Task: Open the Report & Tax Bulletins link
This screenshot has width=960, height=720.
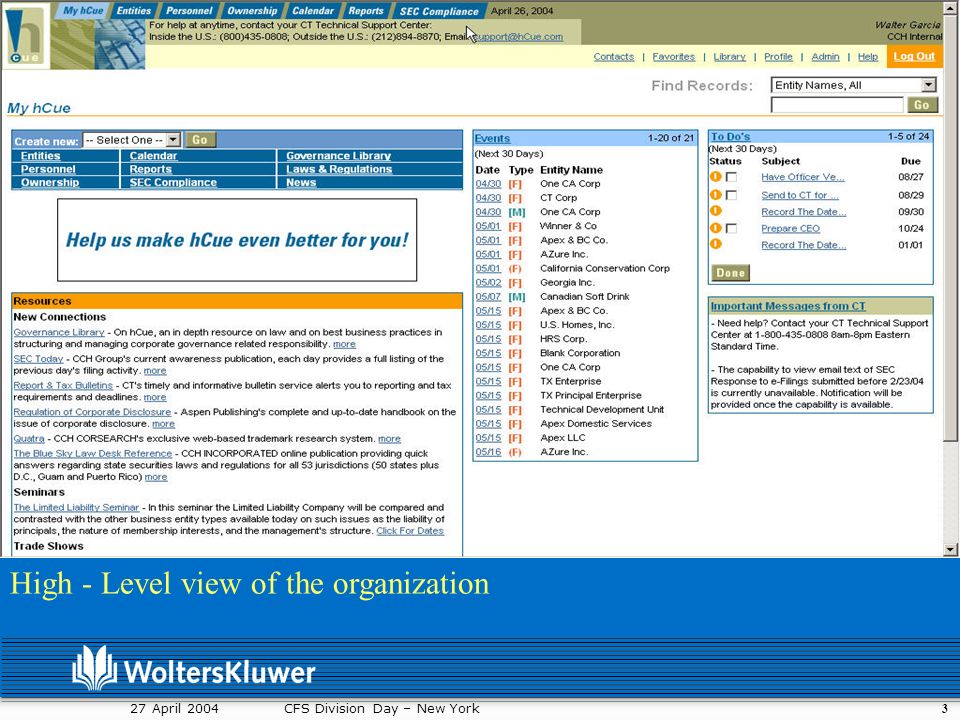Action: point(63,386)
